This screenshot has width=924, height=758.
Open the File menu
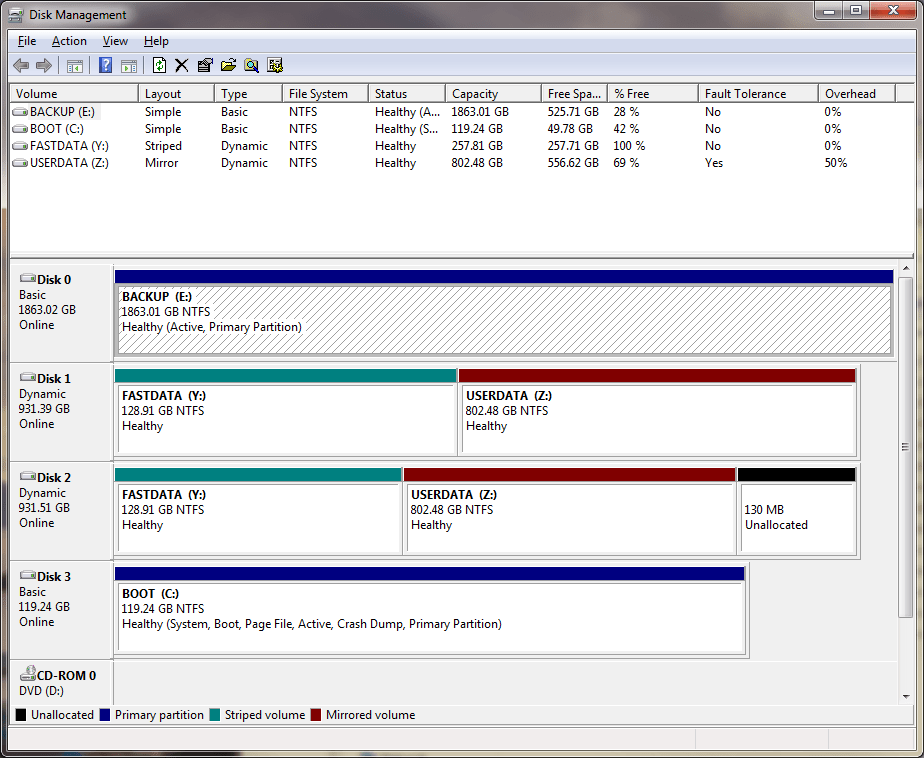26,41
